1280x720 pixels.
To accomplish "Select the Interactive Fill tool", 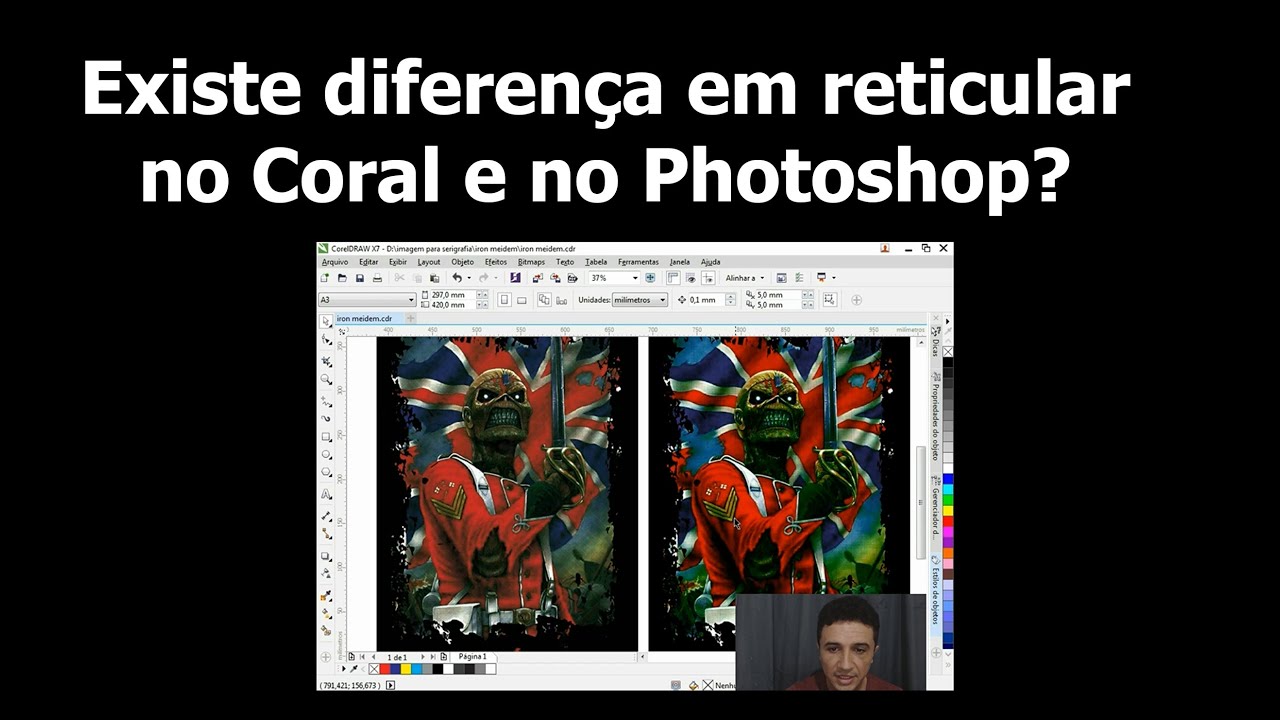I will 326,614.
